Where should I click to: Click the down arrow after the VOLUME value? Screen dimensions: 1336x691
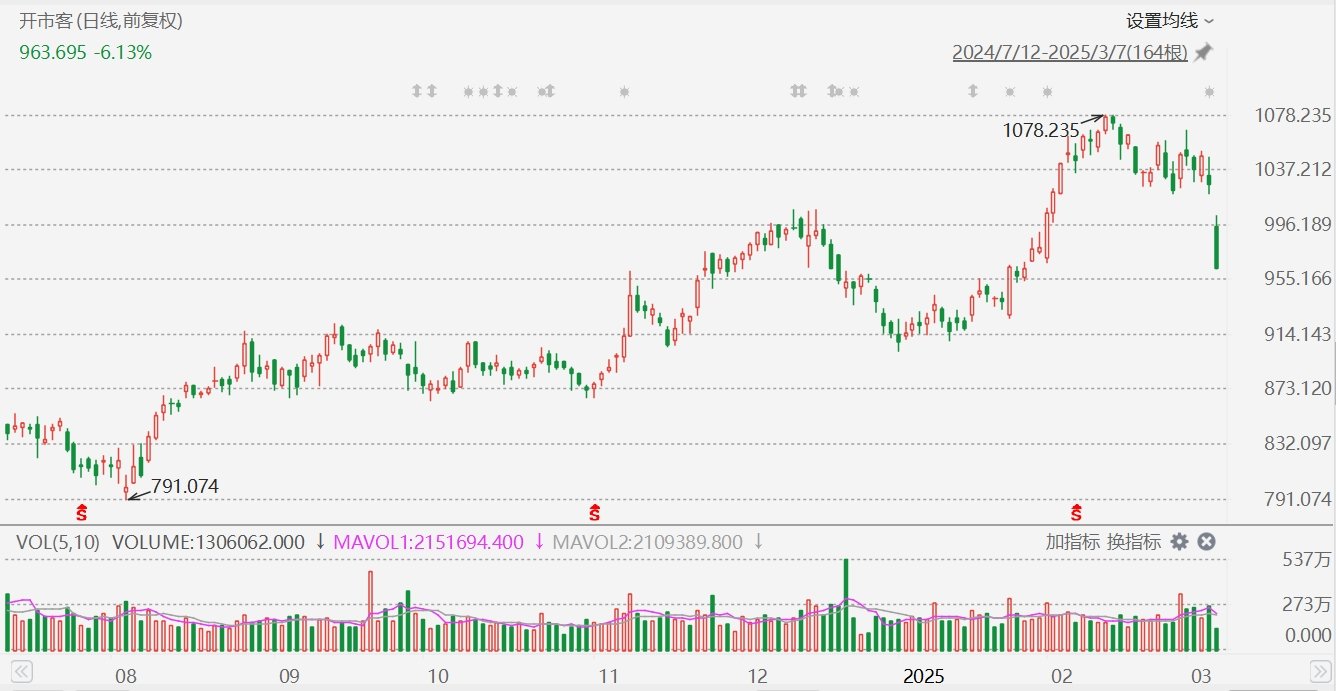[320, 542]
